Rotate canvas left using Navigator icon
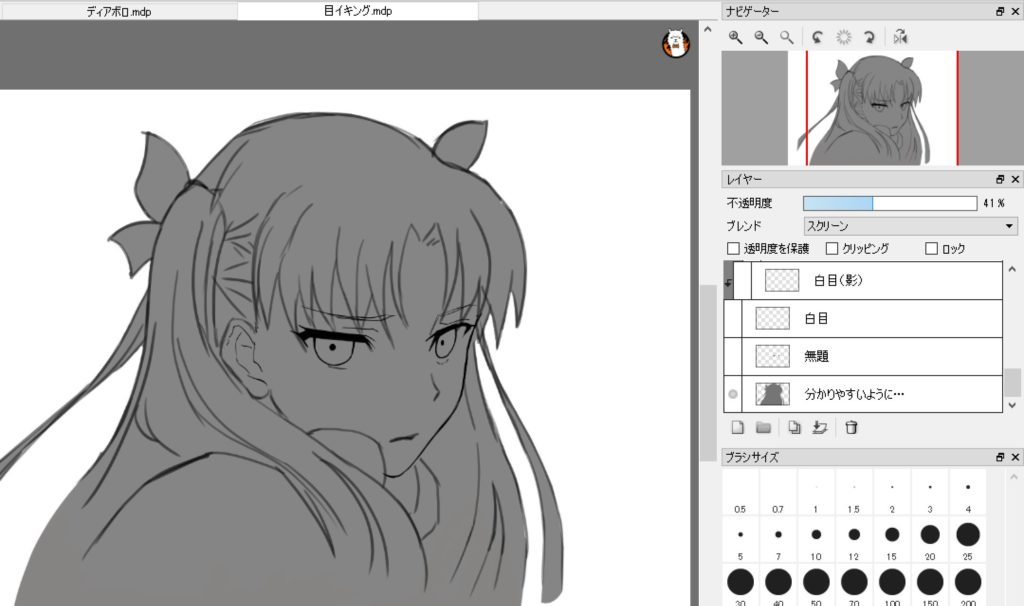The image size is (1024, 606). pyautogui.click(x=817, y=37)
